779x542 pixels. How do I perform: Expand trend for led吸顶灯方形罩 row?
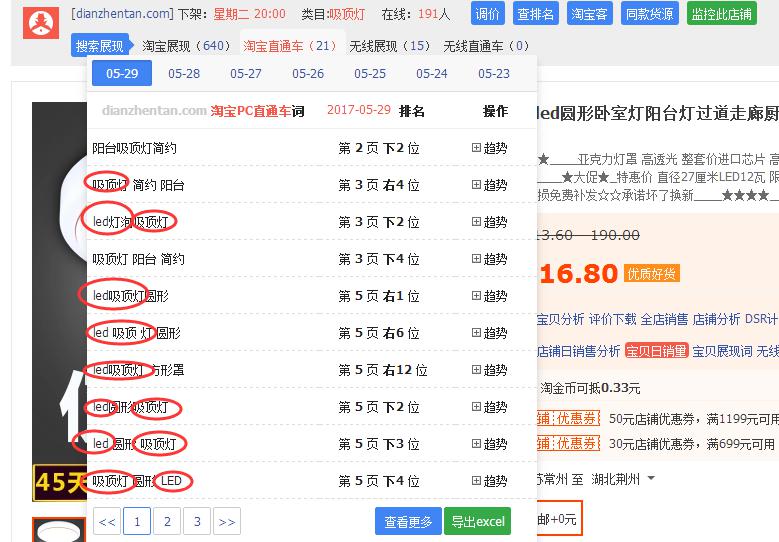click(489, 370)
